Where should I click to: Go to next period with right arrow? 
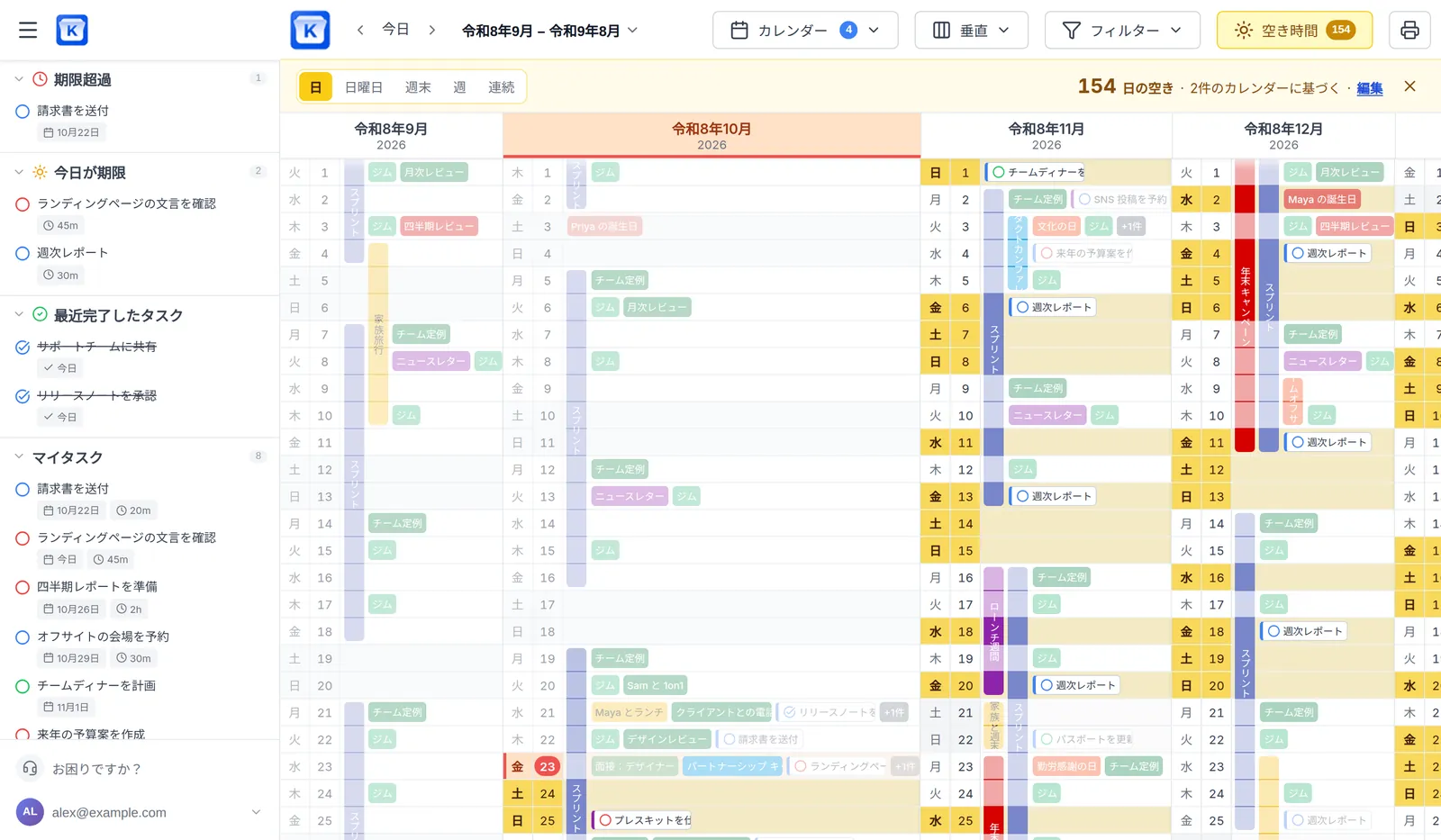[x=432, y=30]
